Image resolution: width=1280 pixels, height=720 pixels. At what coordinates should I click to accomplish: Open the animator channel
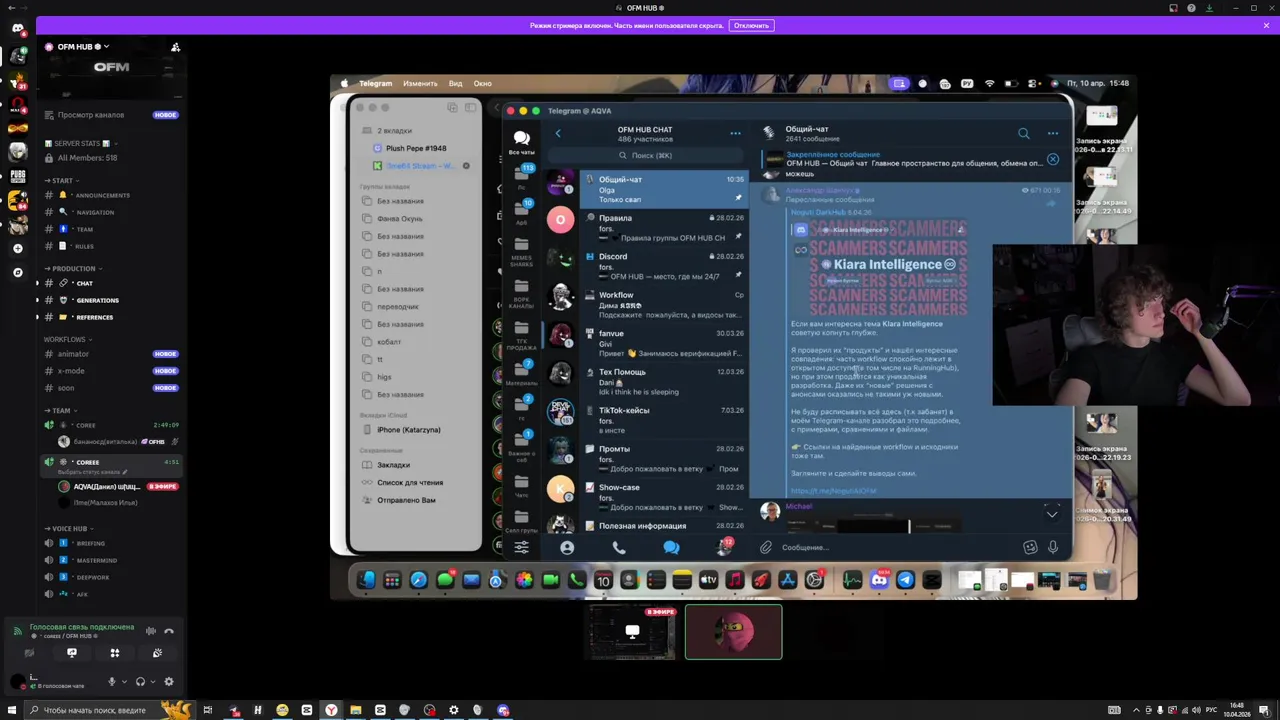pos(110,354)
